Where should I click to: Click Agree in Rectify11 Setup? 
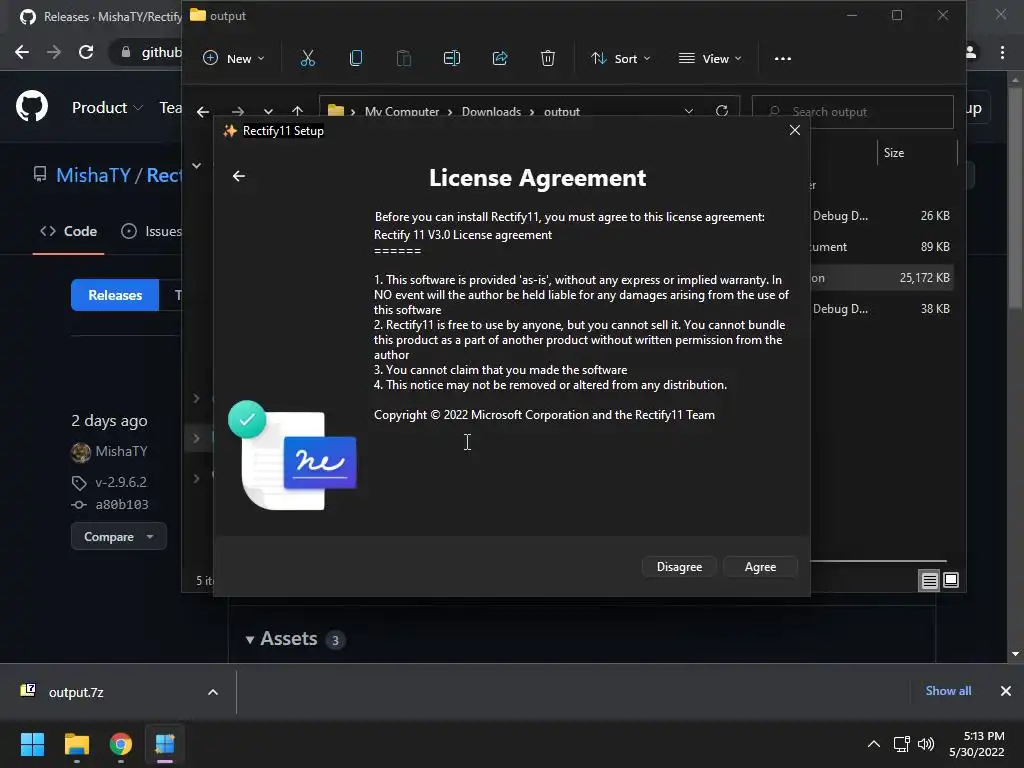[760, 567]
